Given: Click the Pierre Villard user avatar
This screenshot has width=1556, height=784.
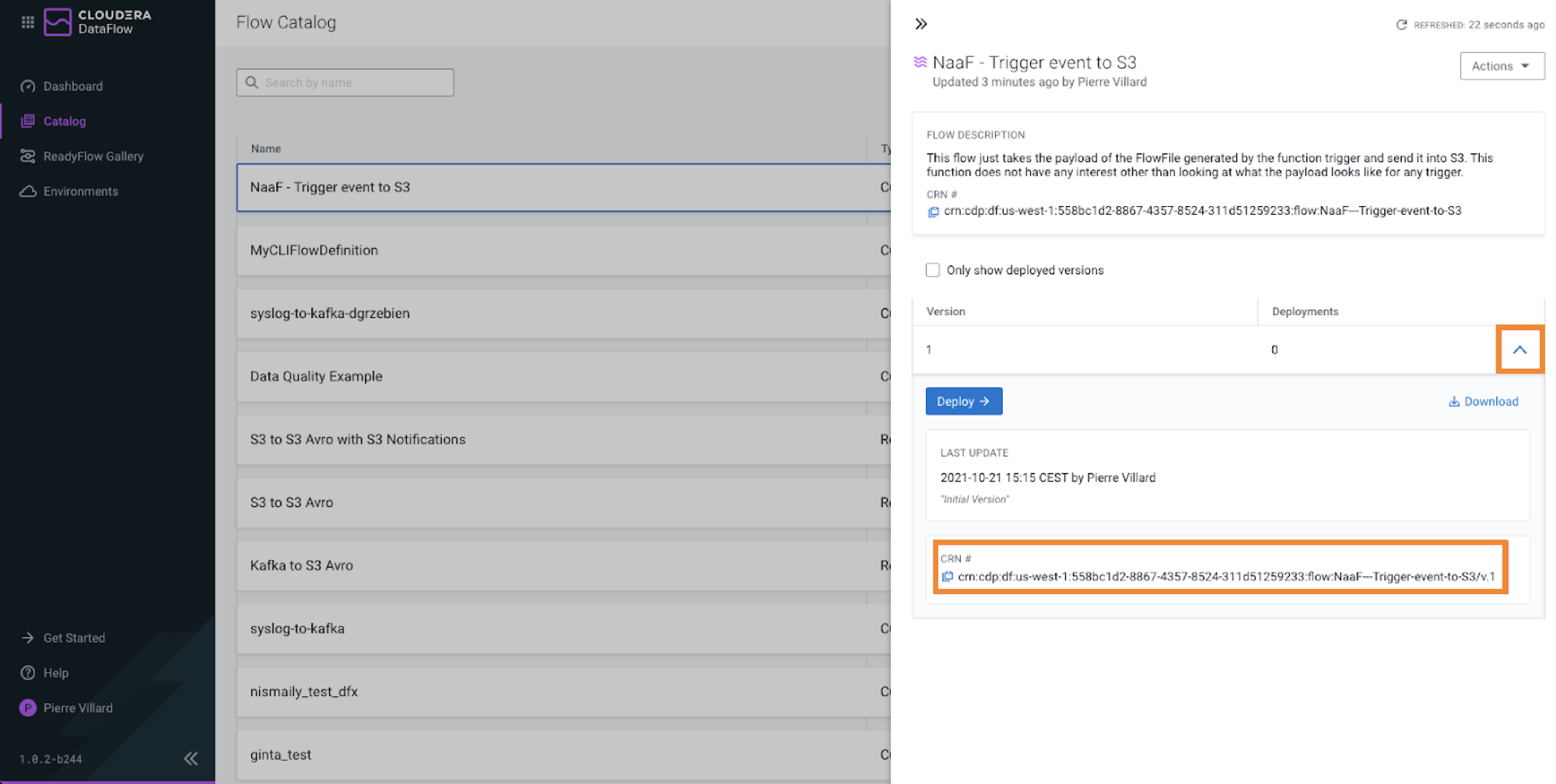Looking at the screenshot, I should (28, 708).
